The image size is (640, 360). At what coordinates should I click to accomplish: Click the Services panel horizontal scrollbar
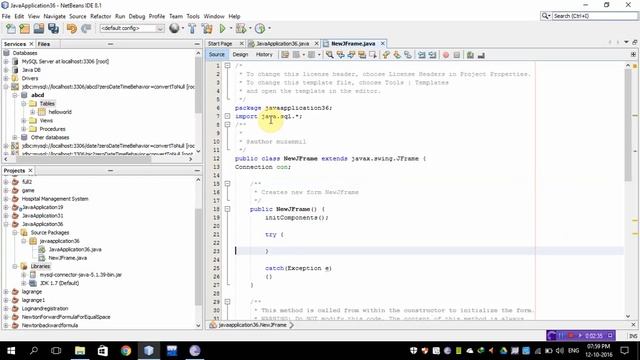tap(84, 160)
